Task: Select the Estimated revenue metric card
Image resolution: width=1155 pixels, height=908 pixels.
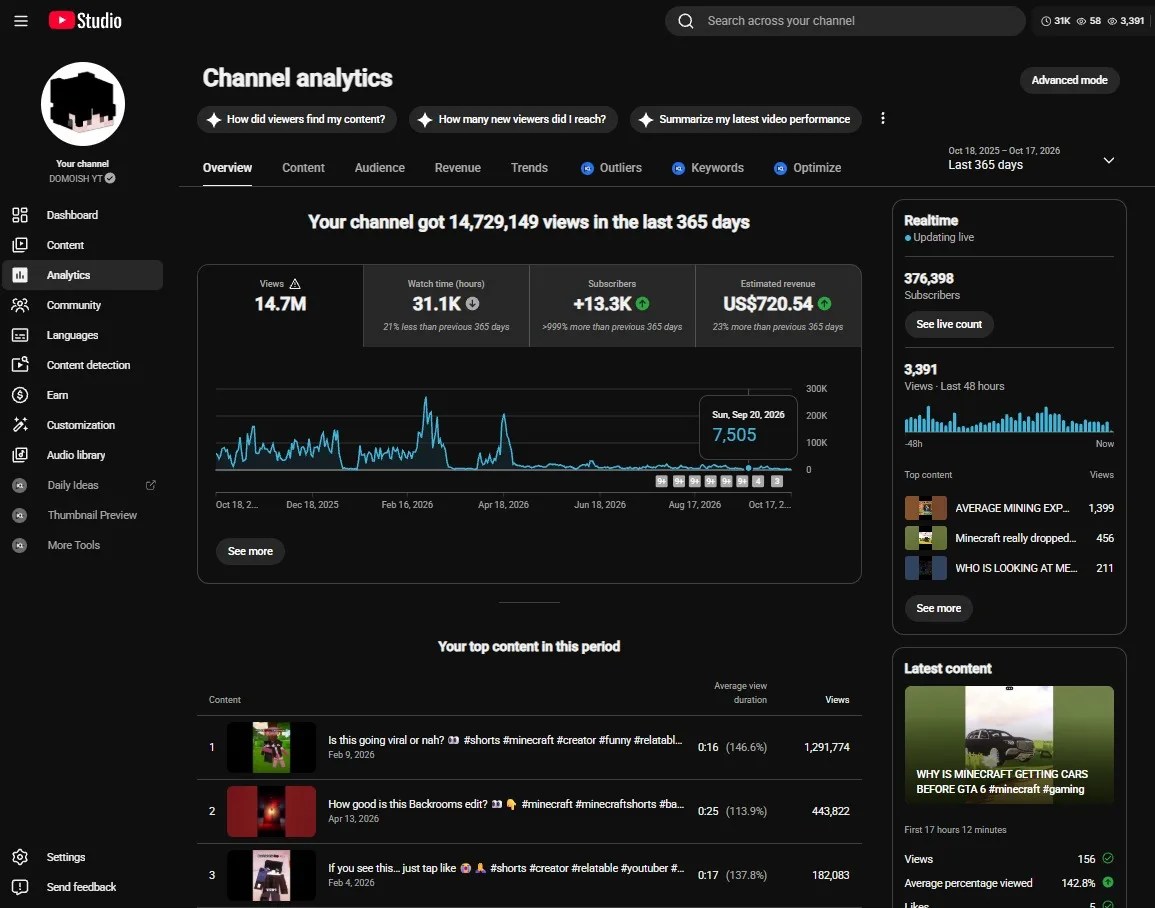Action: click(x=778, y=305)
